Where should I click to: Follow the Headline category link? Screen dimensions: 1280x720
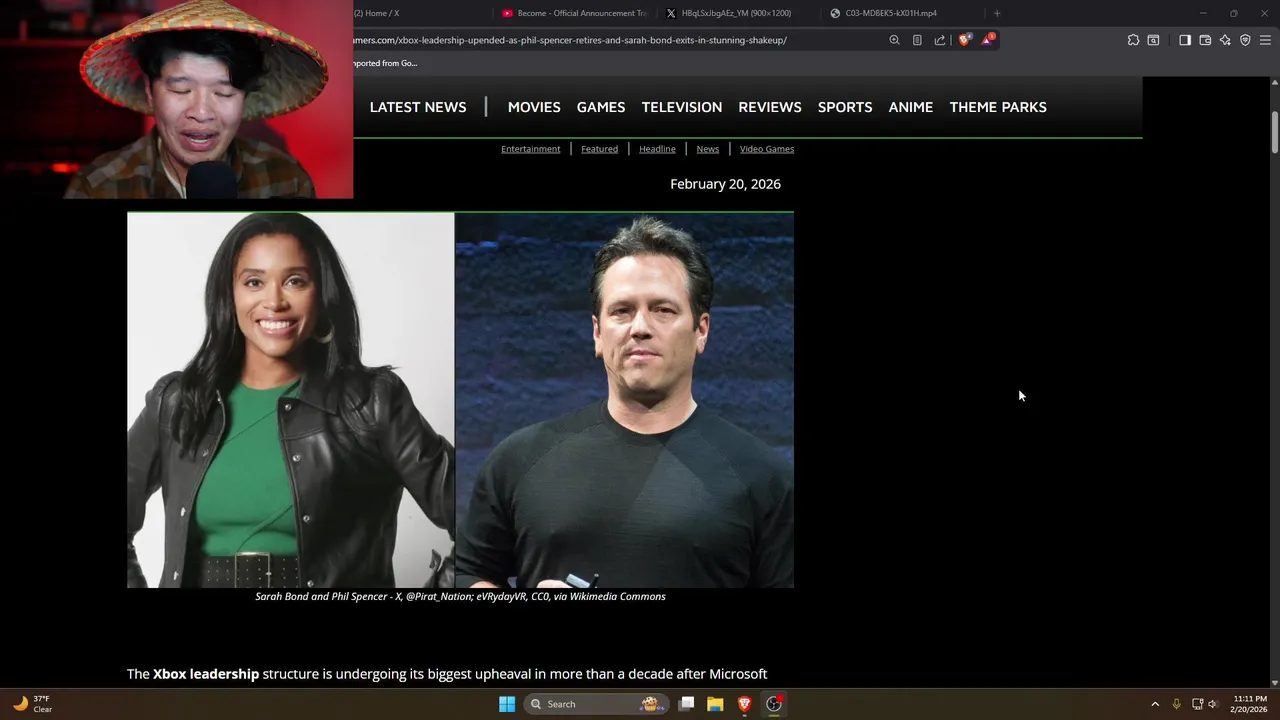(x=657, y=149)
